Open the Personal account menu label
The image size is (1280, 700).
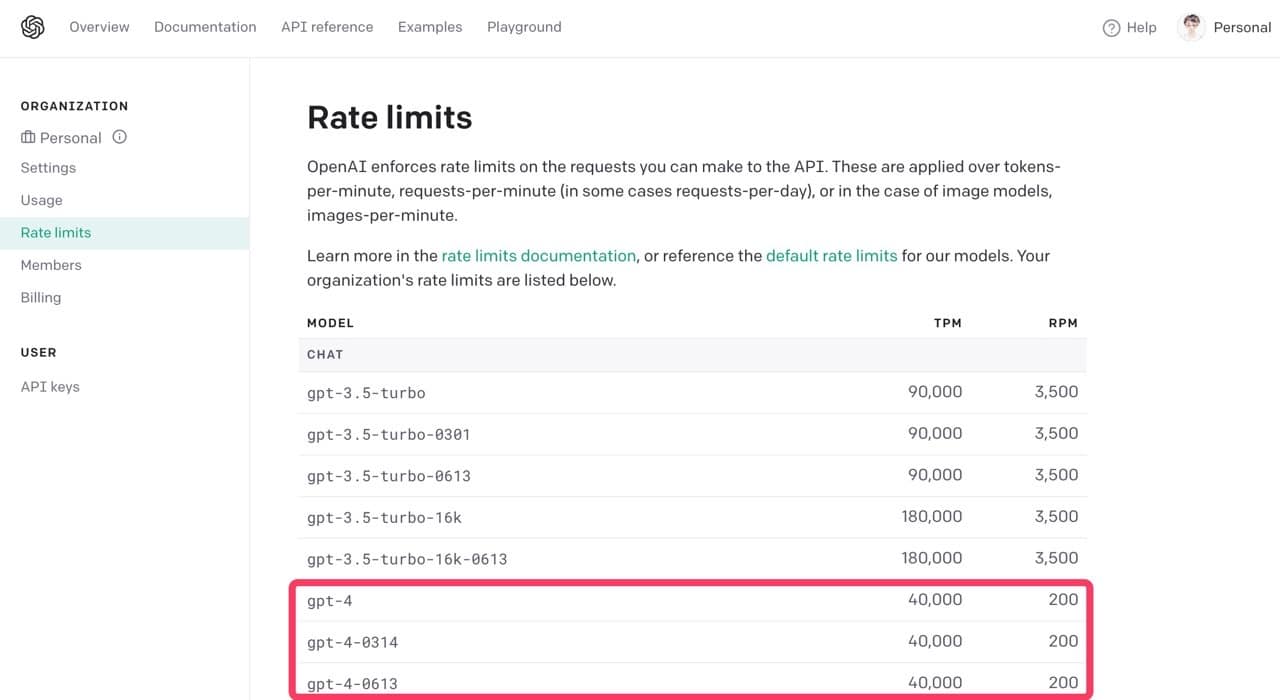click(x=1242, y=27)
